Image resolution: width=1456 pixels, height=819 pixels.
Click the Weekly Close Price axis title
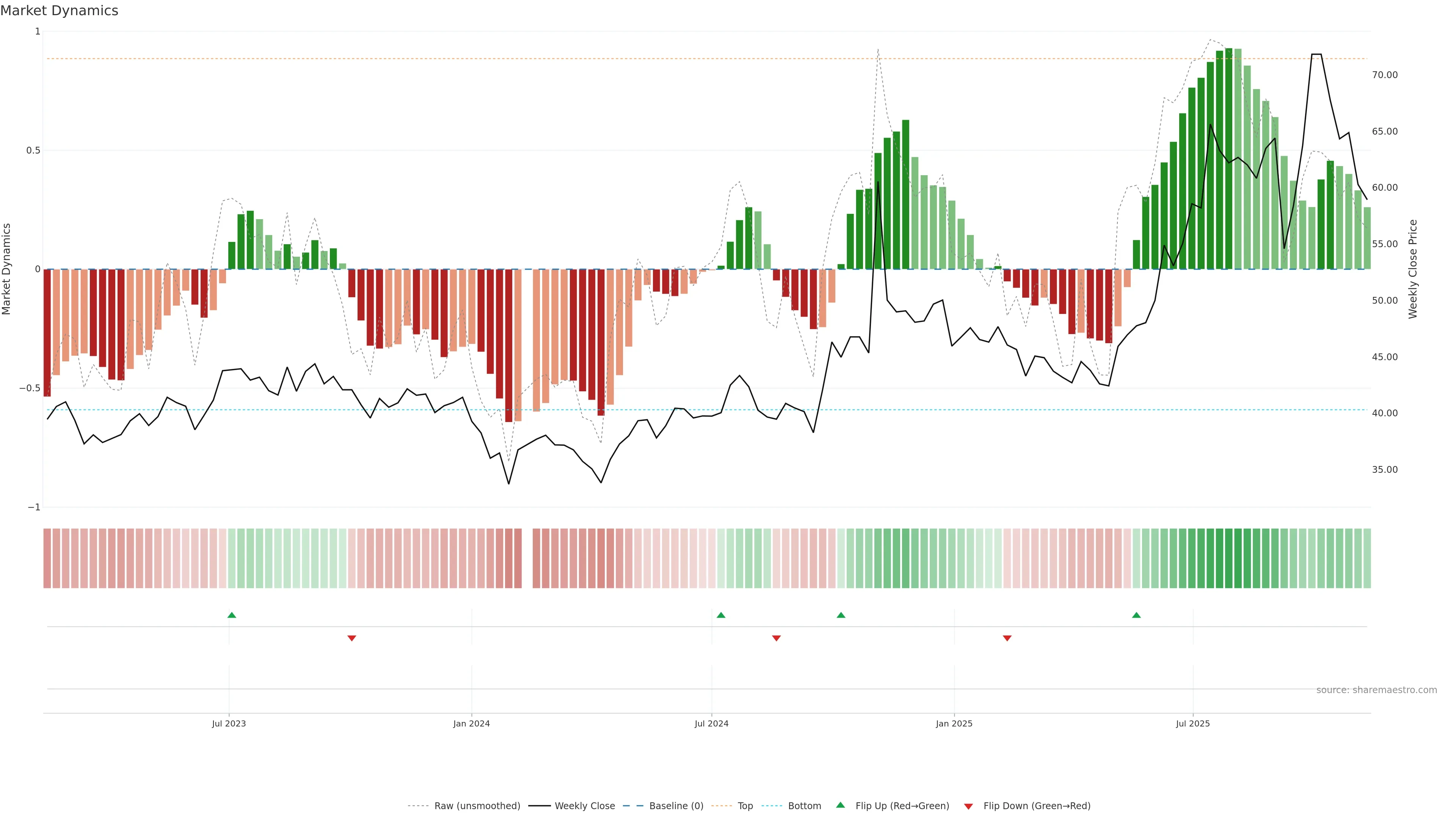point(1412,269)
